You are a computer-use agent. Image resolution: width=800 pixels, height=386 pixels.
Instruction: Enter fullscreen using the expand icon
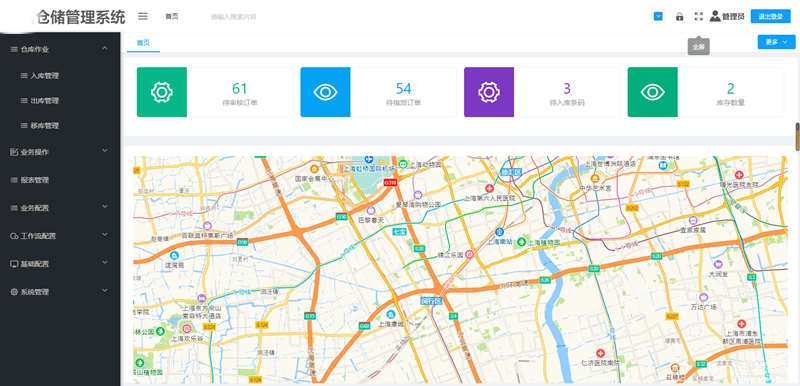coord(698,16)
